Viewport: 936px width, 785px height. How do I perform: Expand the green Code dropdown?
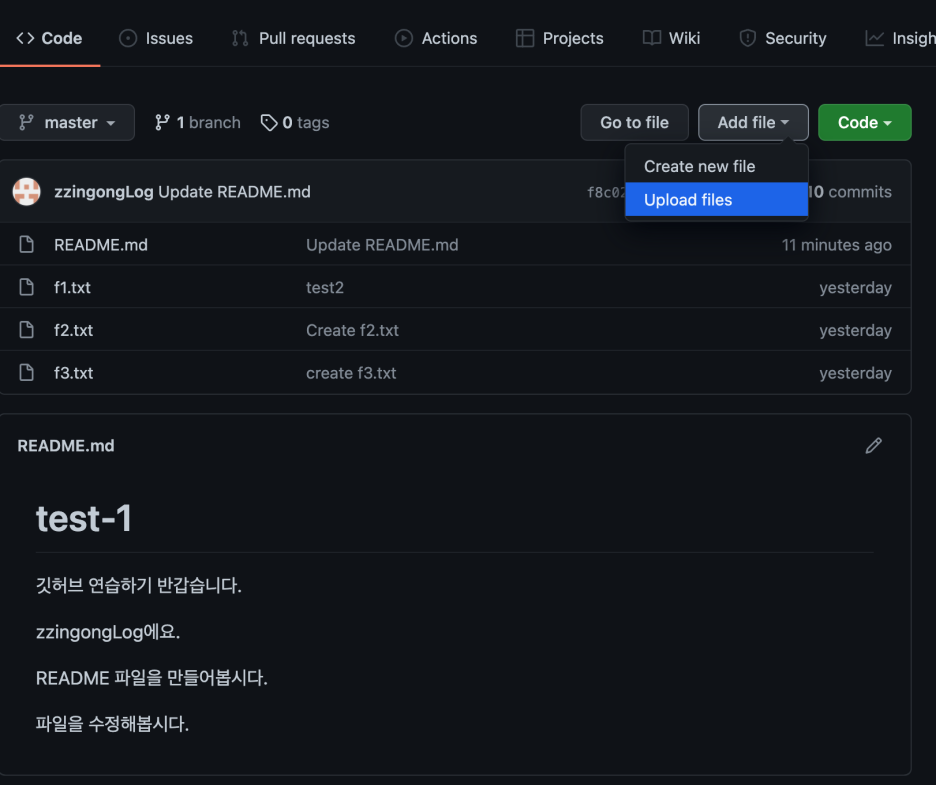(864, 122)
